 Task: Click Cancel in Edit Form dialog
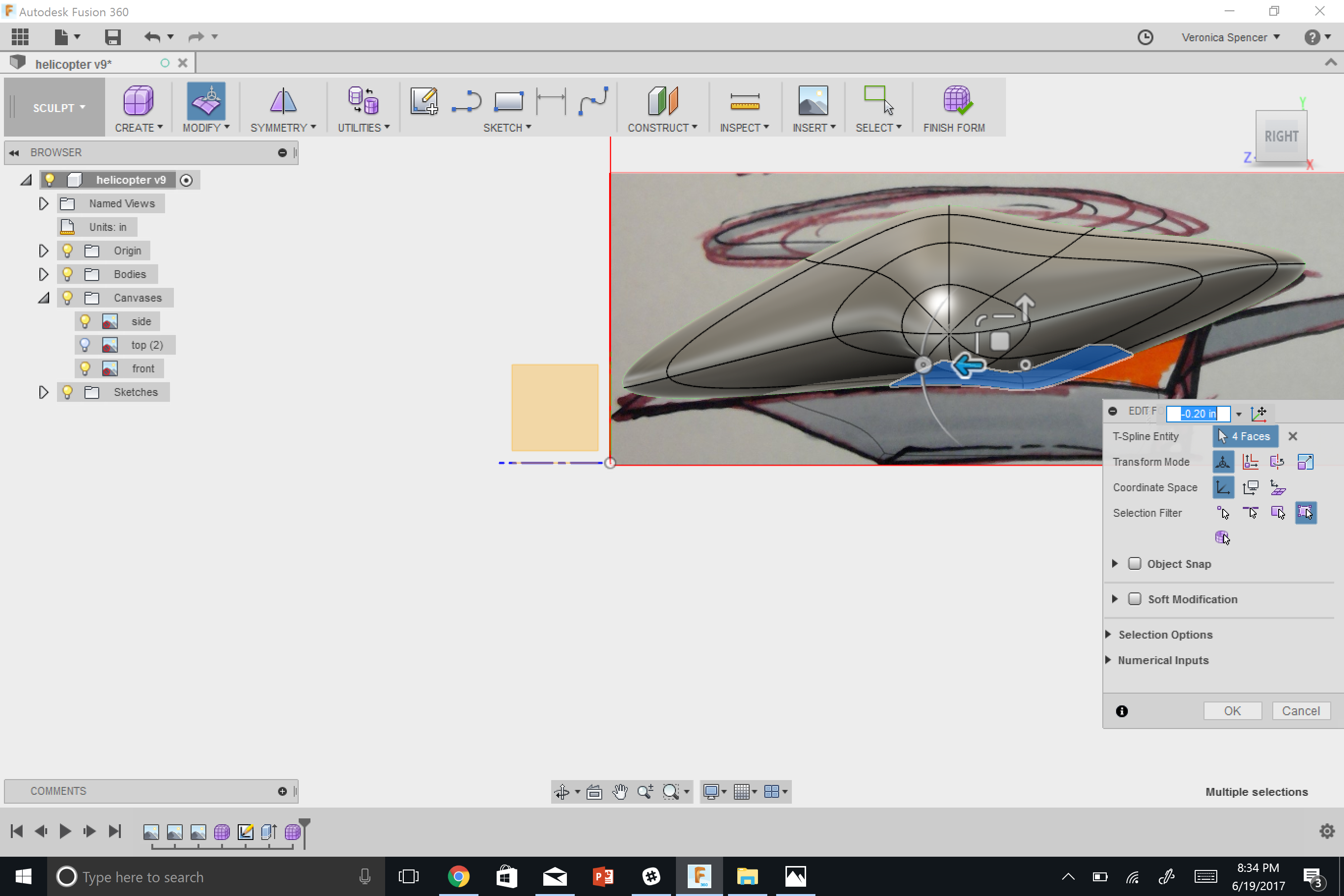1301,711
